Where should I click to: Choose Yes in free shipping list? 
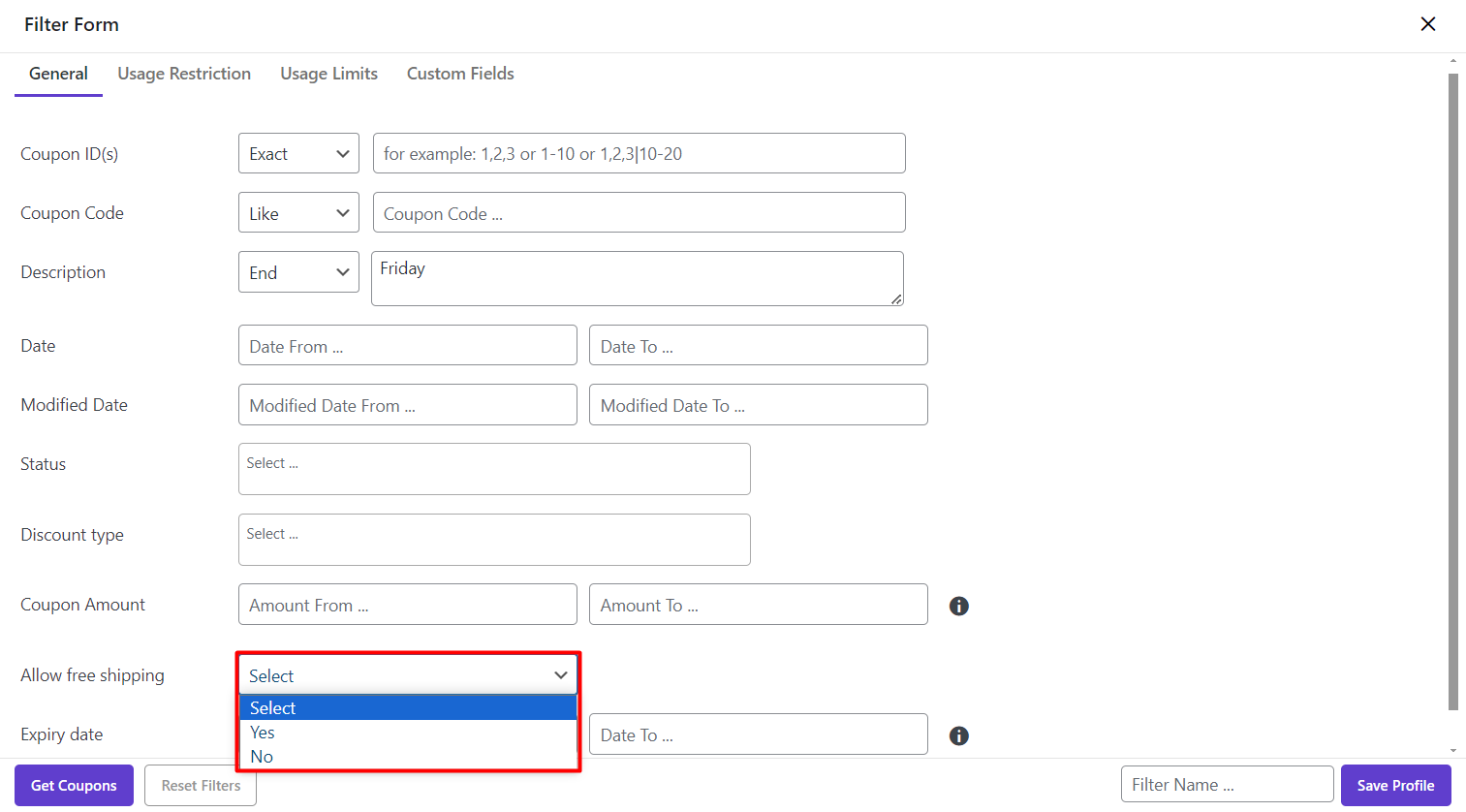263,733
